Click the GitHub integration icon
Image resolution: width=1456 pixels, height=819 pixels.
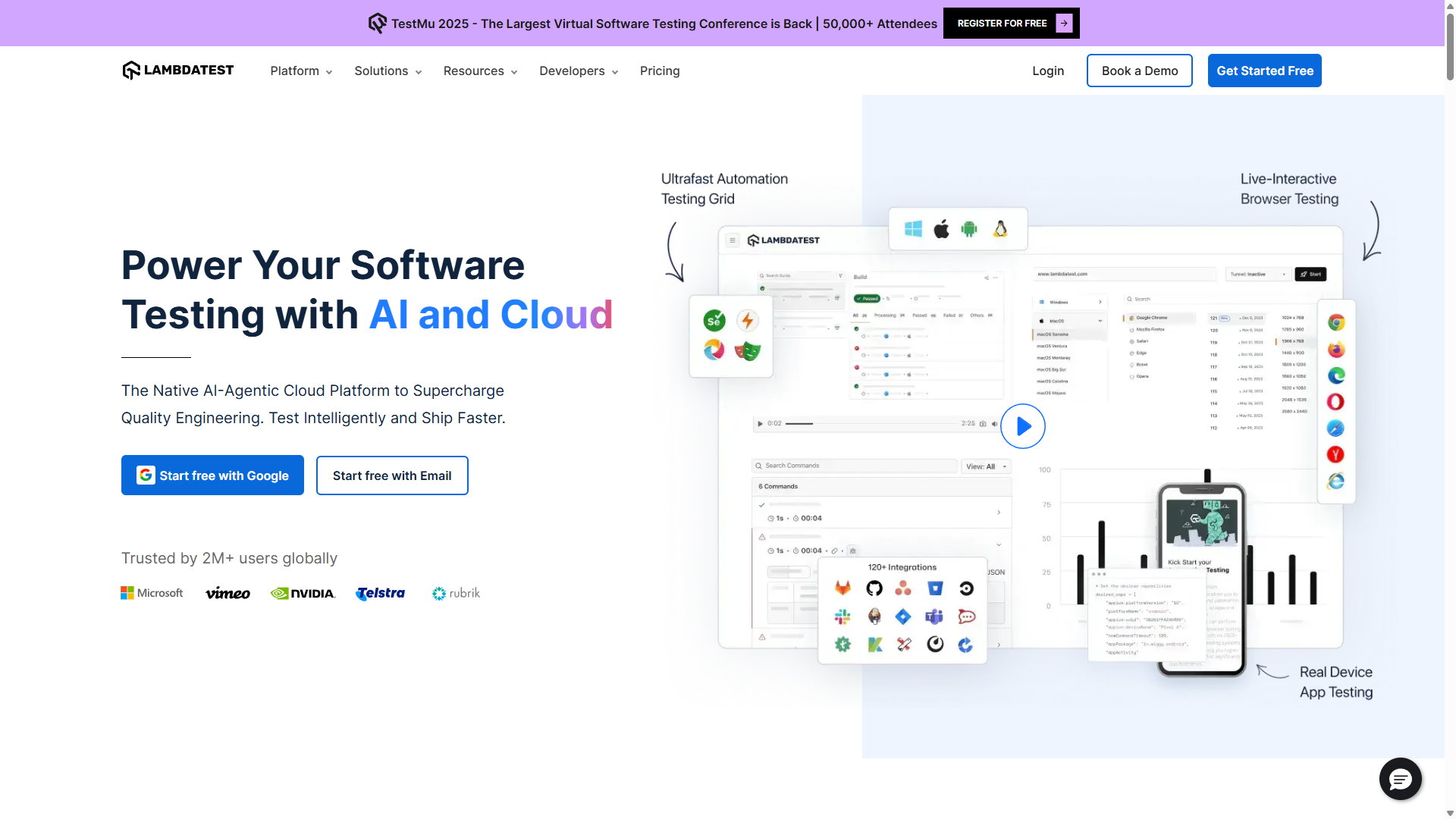point(874,588)
